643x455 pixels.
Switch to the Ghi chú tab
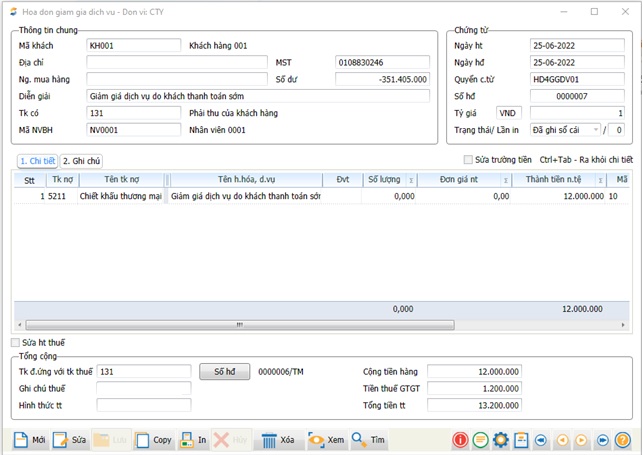(x=82, y=160)
